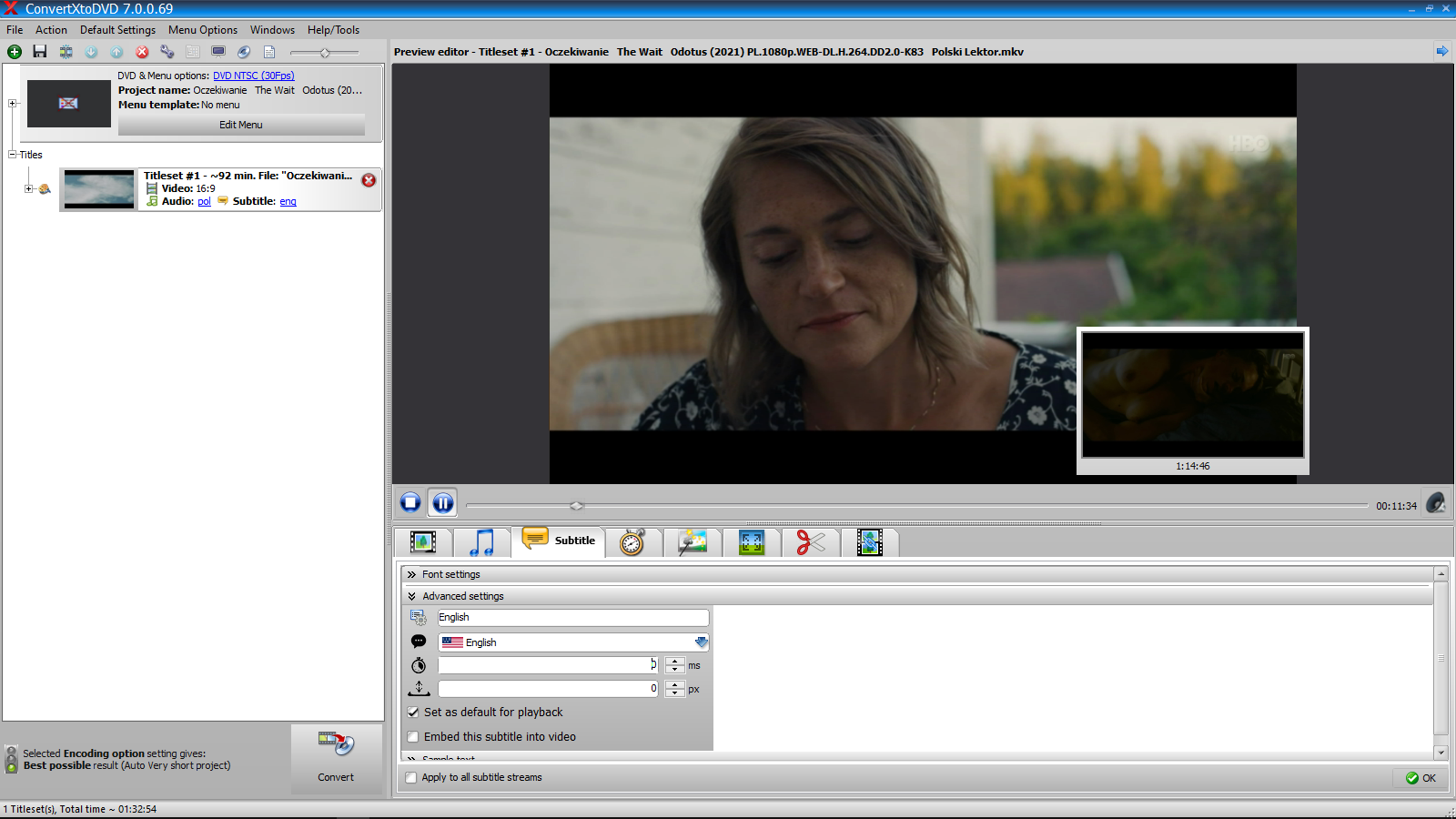Toggle Set as default for playback

413,713
